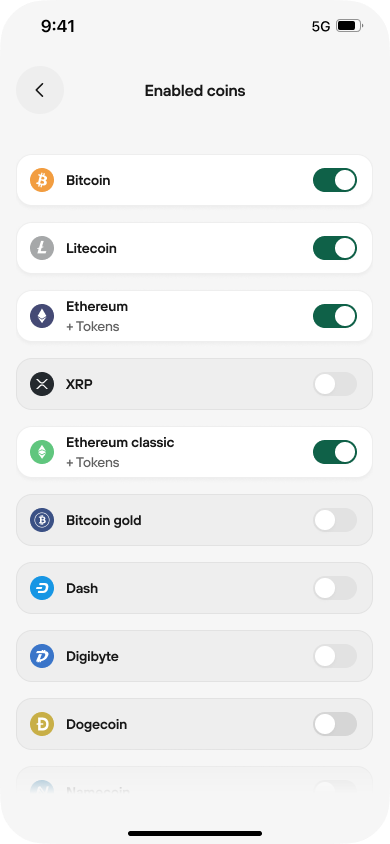The width and height of the screenshot is (390, 844).
Task: Tap the green Ethereum classic icon
Action: coord(42,452)
